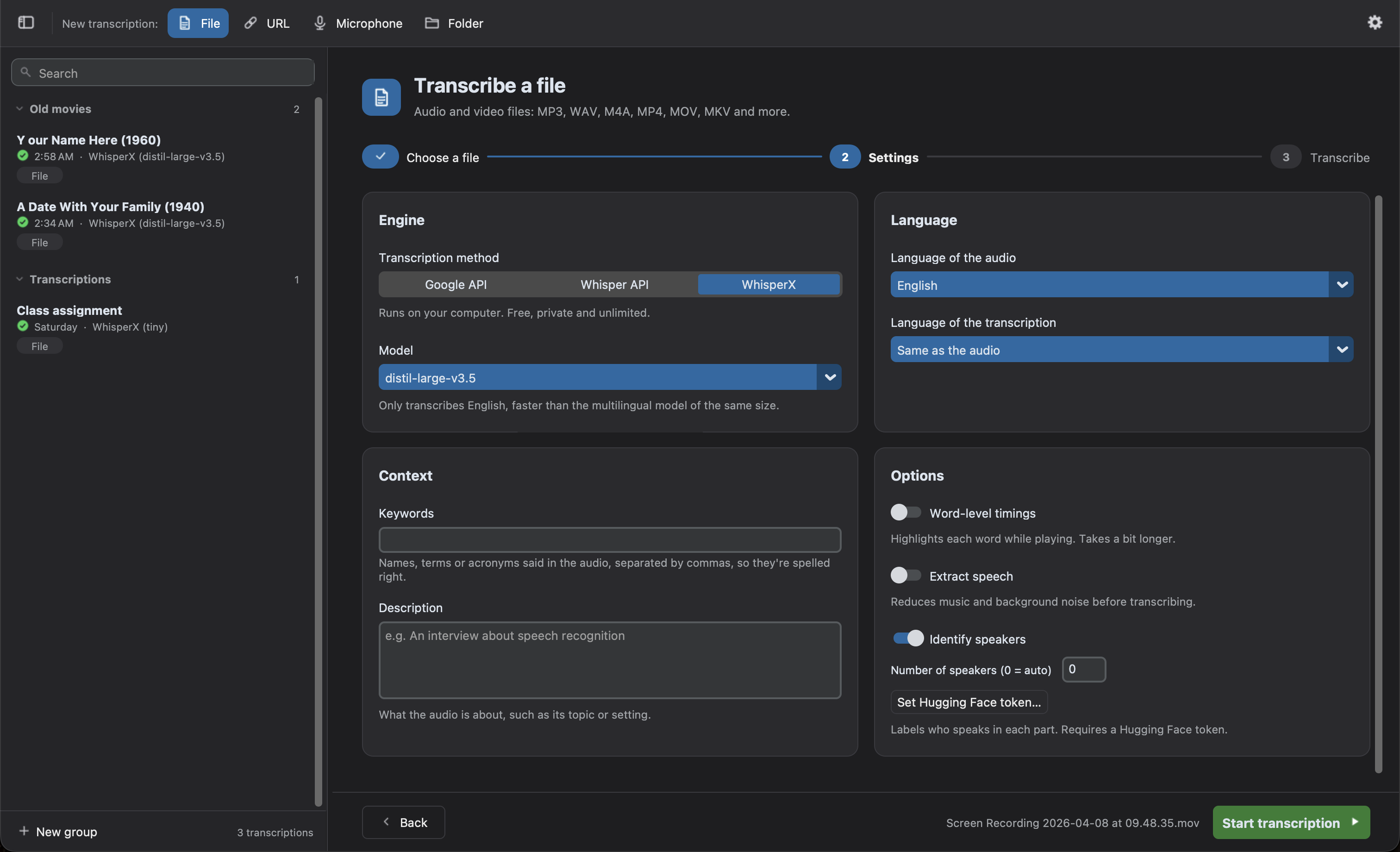Screen dimensions: 1400x852
Task: Click the settings panel vertical scrollbar
Action: point(1378,484)
